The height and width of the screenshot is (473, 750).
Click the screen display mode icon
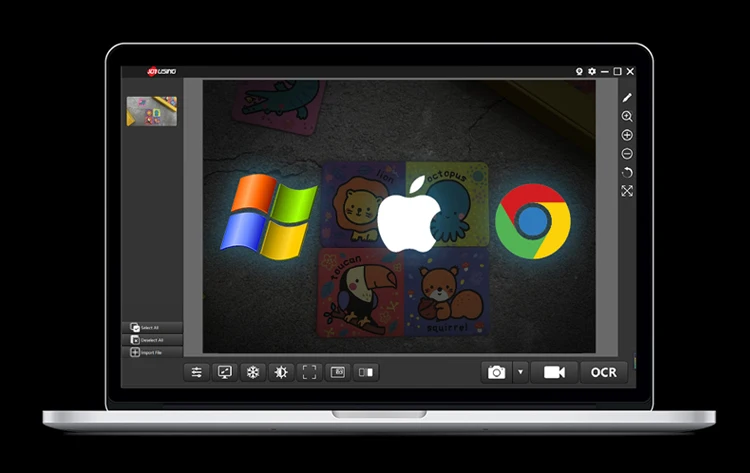pyautogui.click(x=225, y=372)
